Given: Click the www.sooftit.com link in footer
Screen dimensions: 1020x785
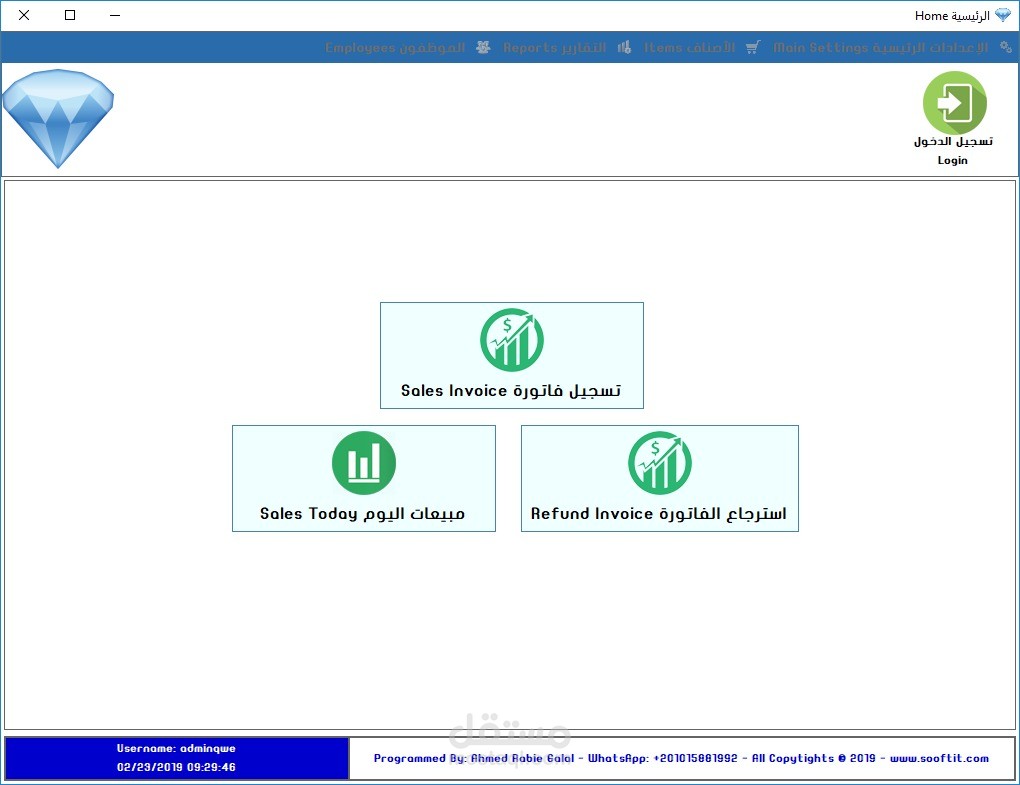Looking at the screenshot, I should point(939,758).
